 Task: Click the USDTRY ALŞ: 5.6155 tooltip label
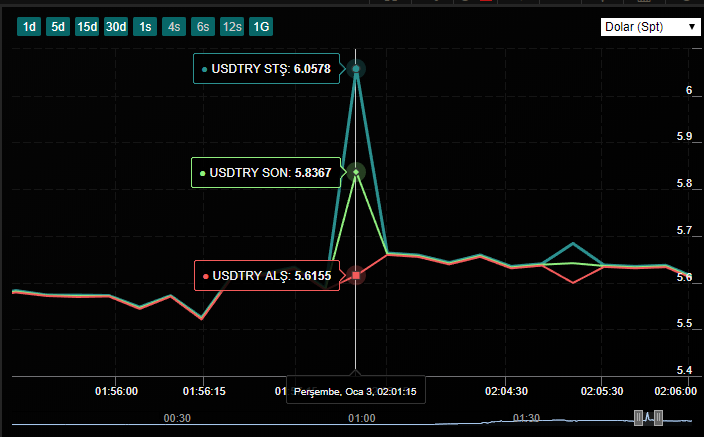(x=267, y=275)
